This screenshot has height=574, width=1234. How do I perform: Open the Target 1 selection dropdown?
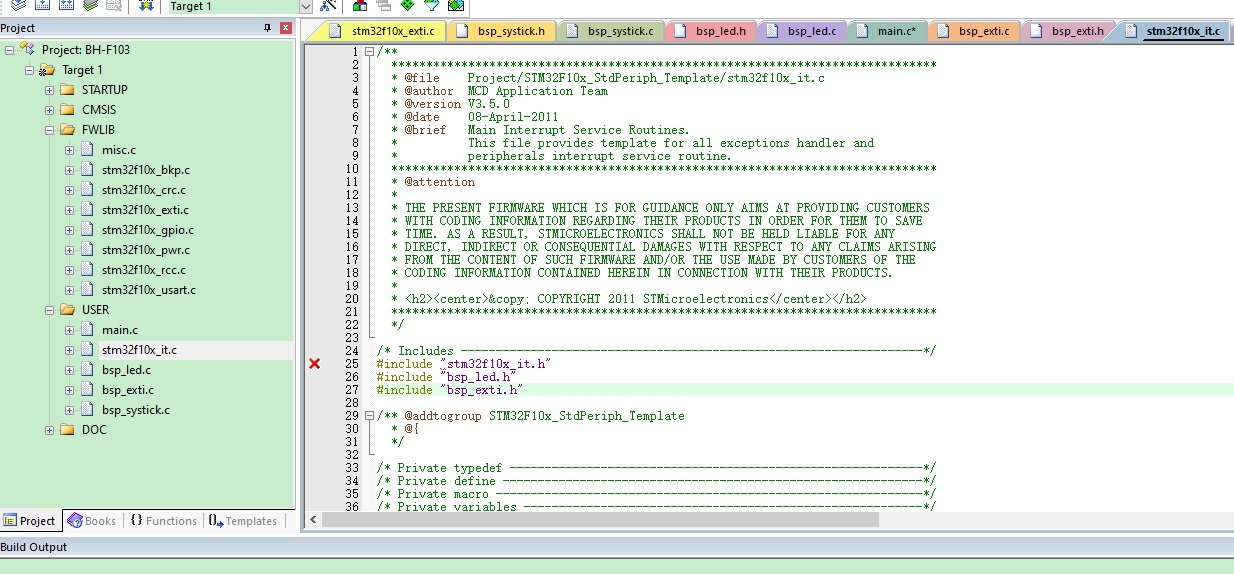point(306,6)
